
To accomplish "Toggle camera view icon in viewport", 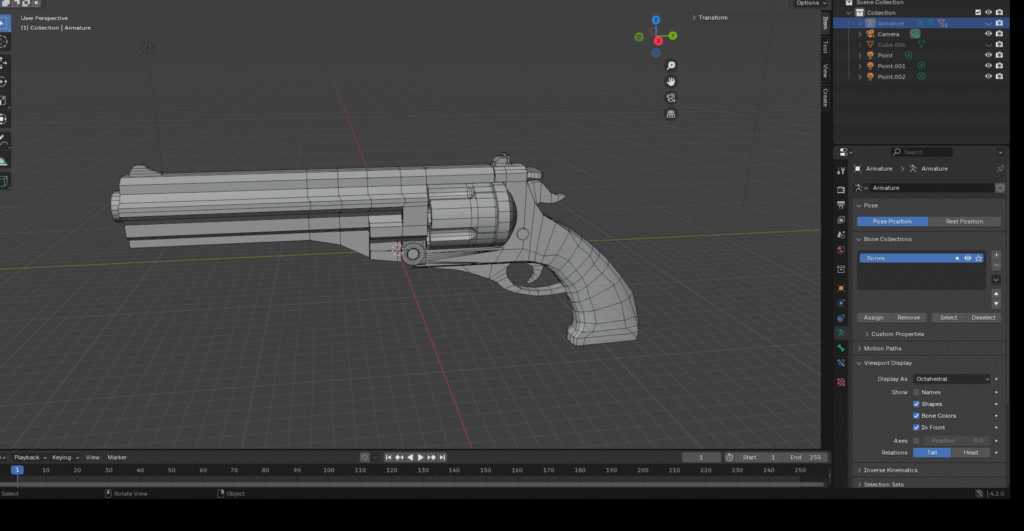I will 670,97.
